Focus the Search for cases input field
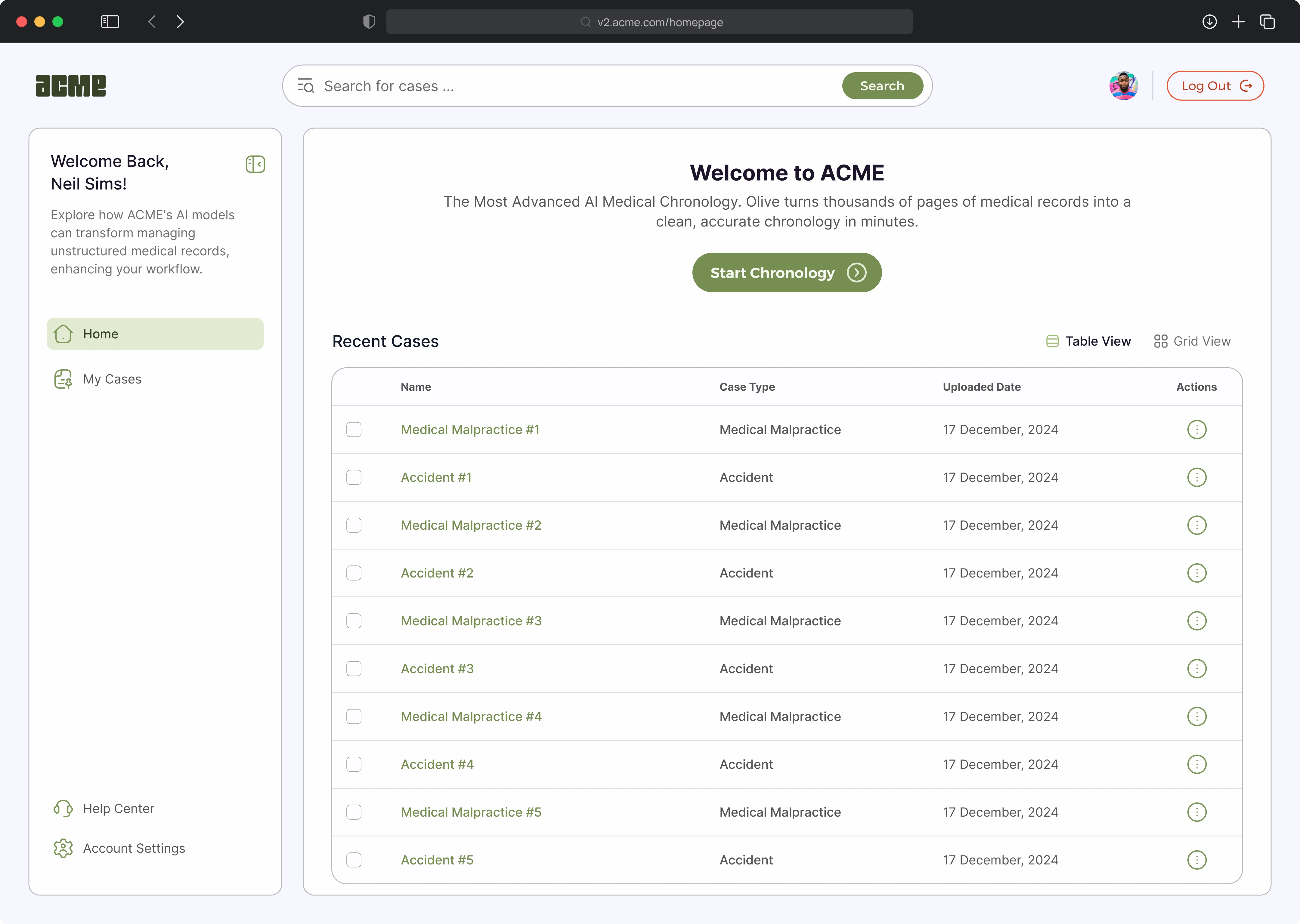The height and width of the screenshot is (924, 1300). pyautogui.click(x=575, y=86)
